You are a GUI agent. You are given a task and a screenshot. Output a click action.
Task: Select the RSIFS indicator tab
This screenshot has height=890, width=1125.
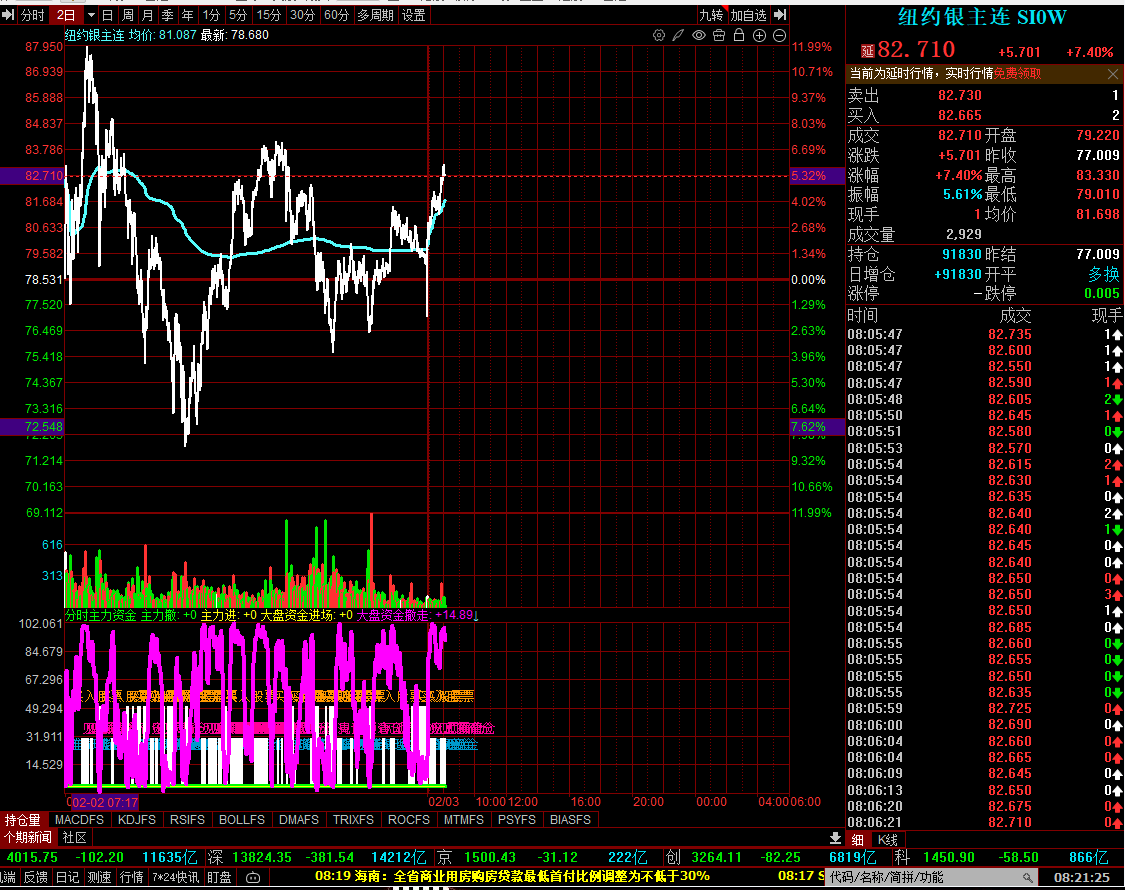coord(187,819)
